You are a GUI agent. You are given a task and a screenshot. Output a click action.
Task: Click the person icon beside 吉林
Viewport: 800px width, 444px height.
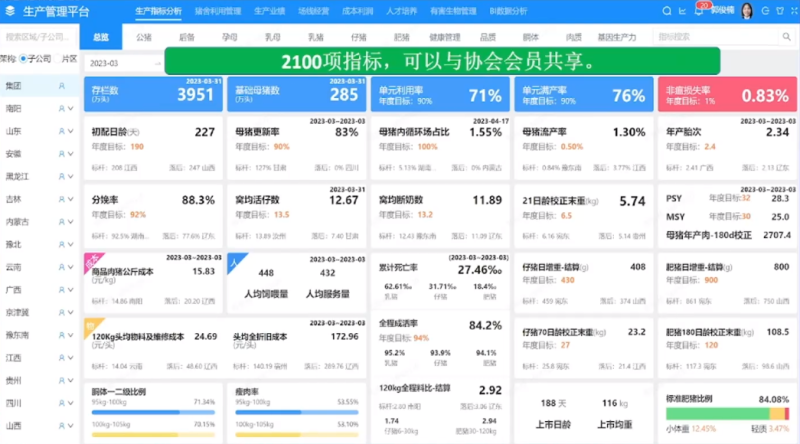point(62,199)
